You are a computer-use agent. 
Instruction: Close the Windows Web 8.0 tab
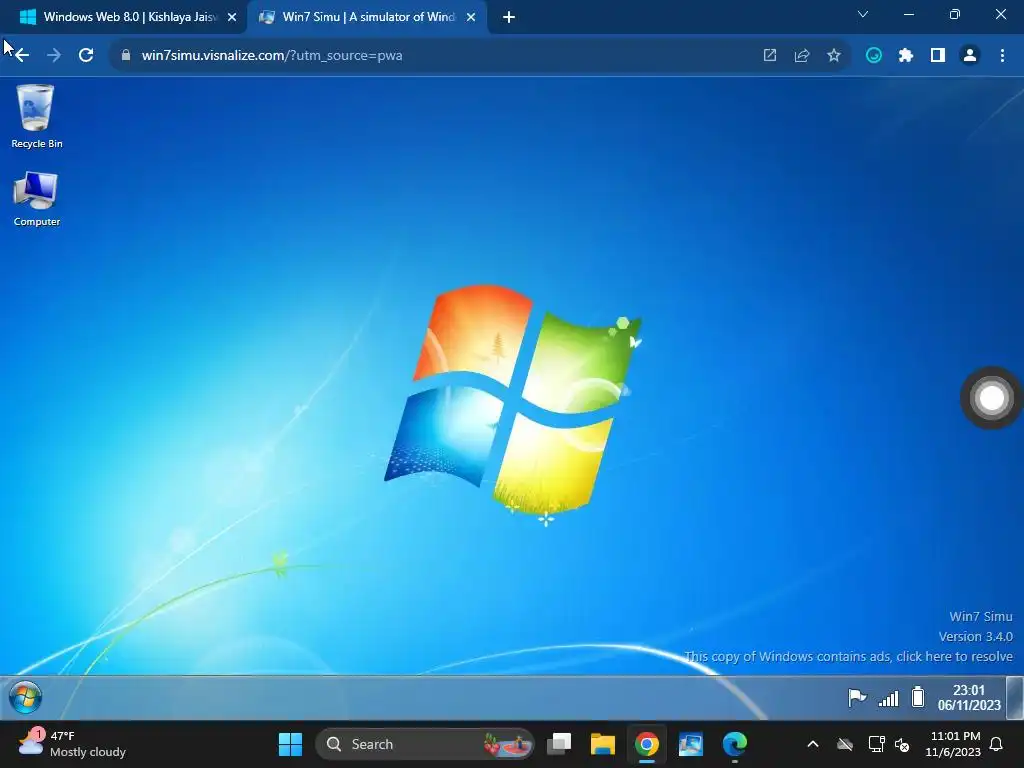coord(232,17)
